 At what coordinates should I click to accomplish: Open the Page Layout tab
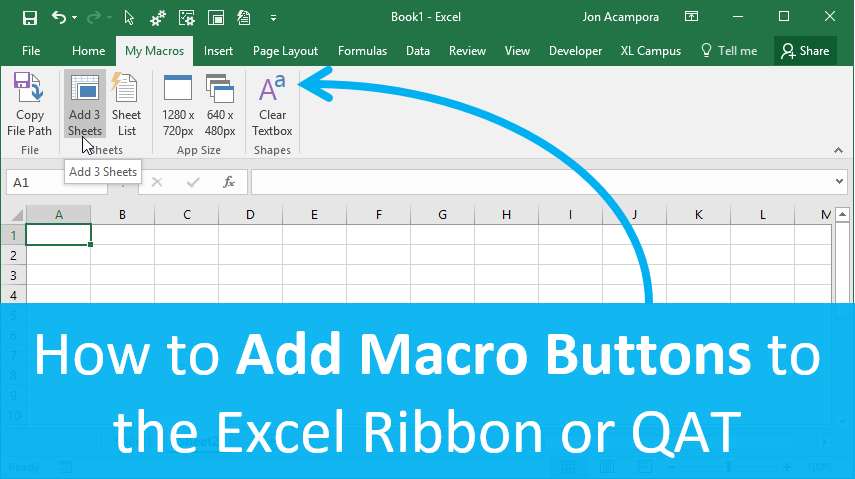click(x=285, y=51)
